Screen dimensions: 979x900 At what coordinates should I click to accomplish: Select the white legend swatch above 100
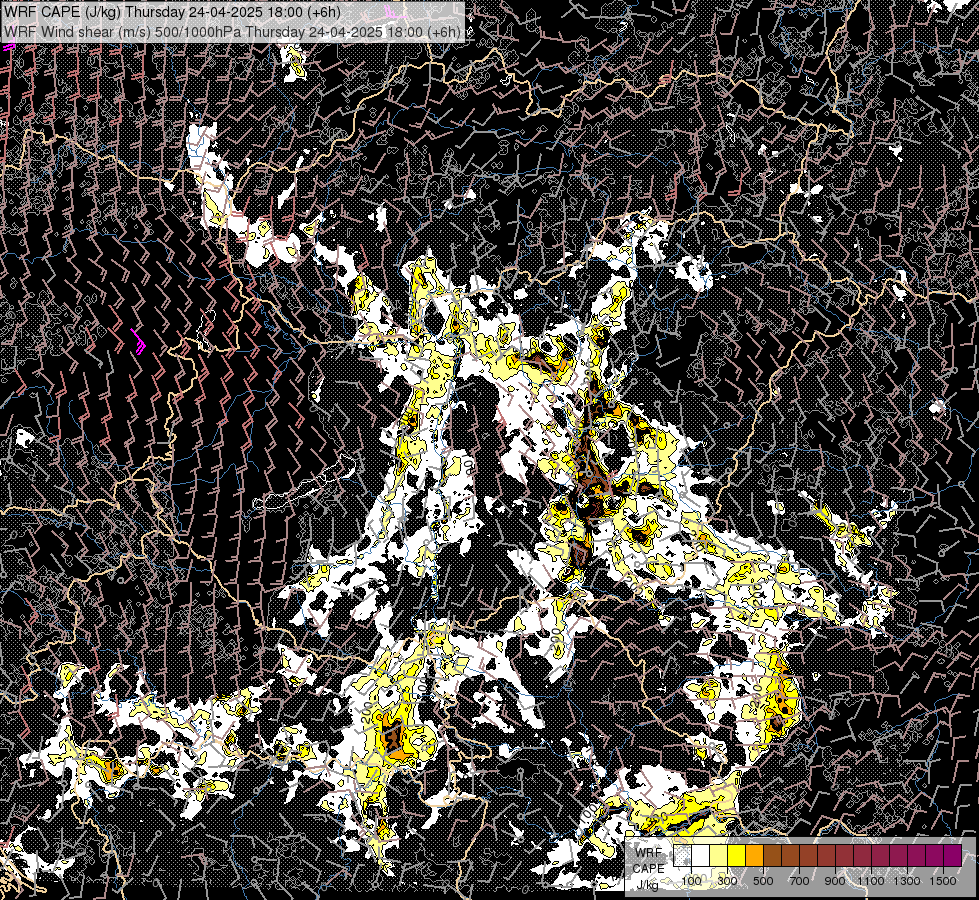point(701,855)
